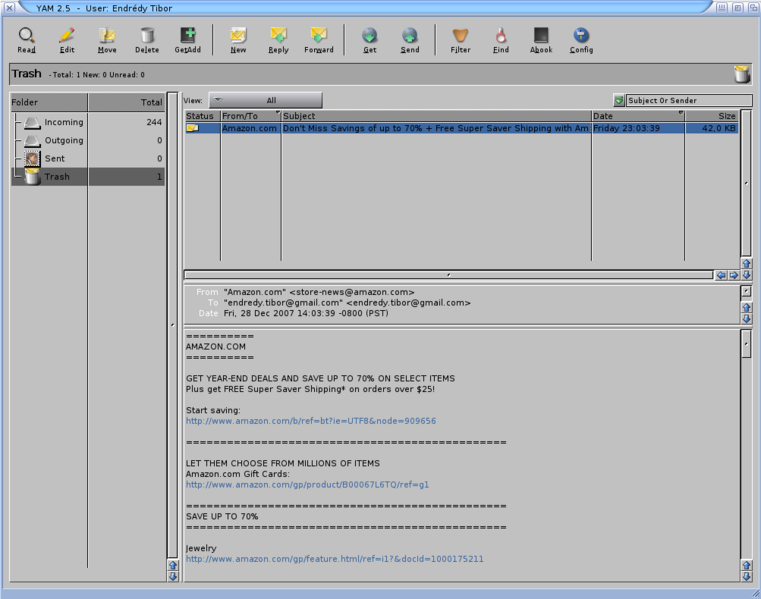Fetch mail with the Get icon
761x599 pixels.
coord(370,40)
